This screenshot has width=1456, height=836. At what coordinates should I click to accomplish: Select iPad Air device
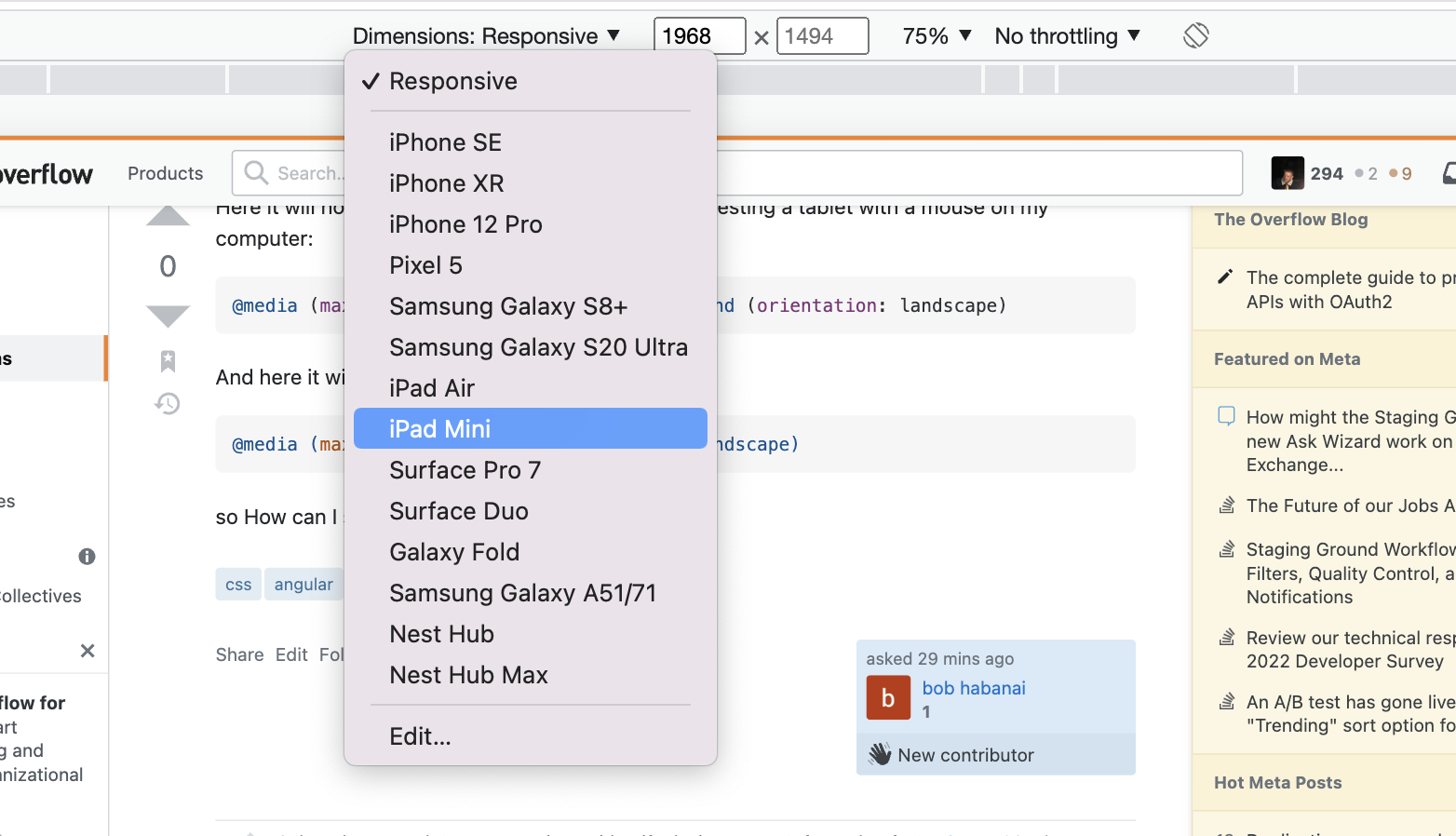(531, 388)
